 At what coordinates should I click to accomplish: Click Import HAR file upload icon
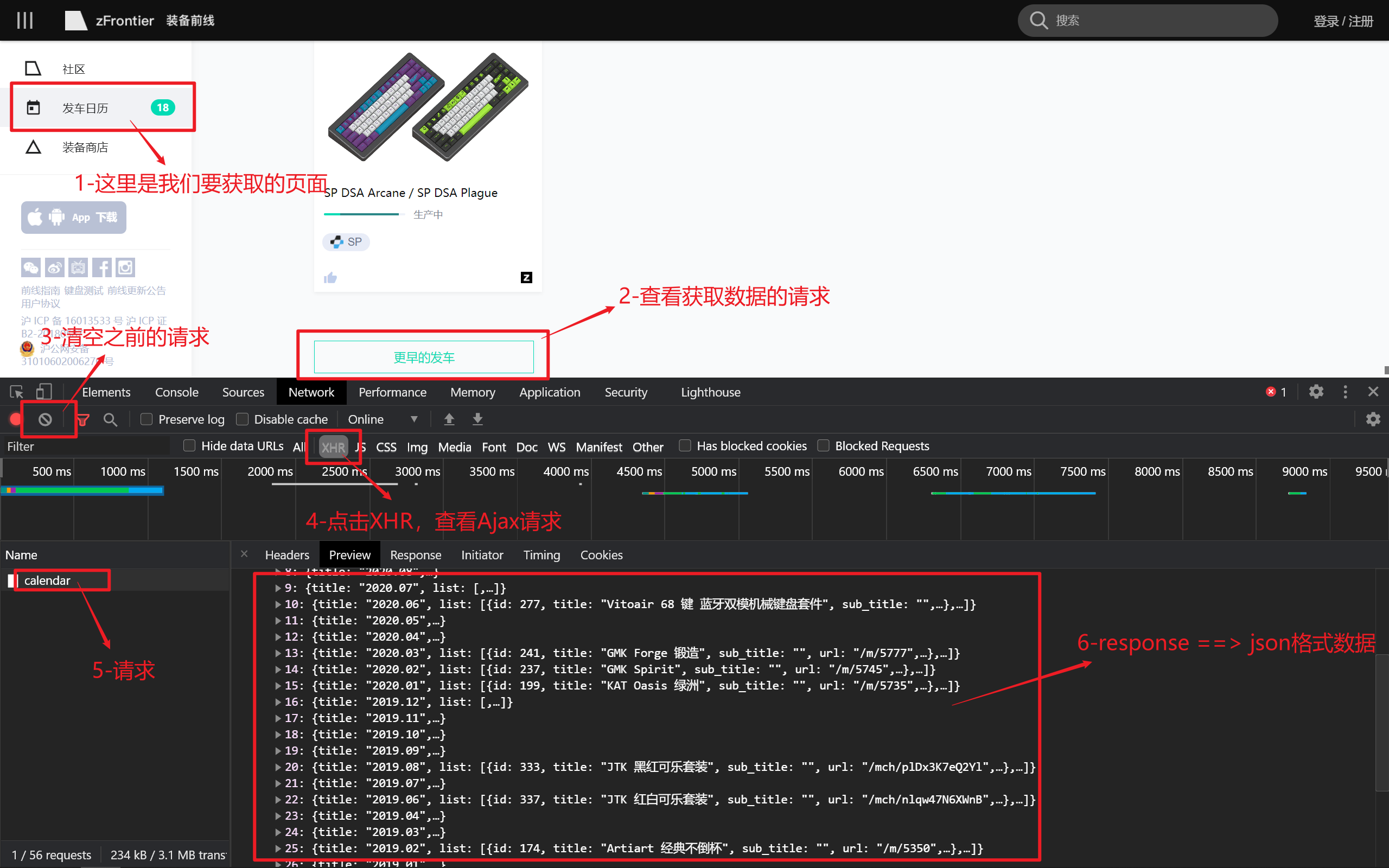point(449,420)
